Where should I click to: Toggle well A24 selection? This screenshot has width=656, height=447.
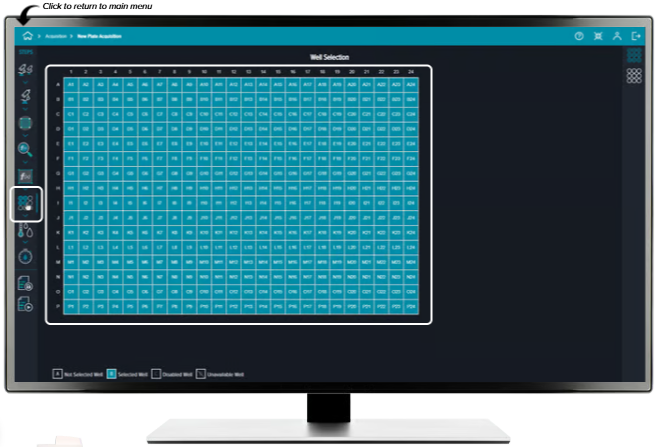411,85
